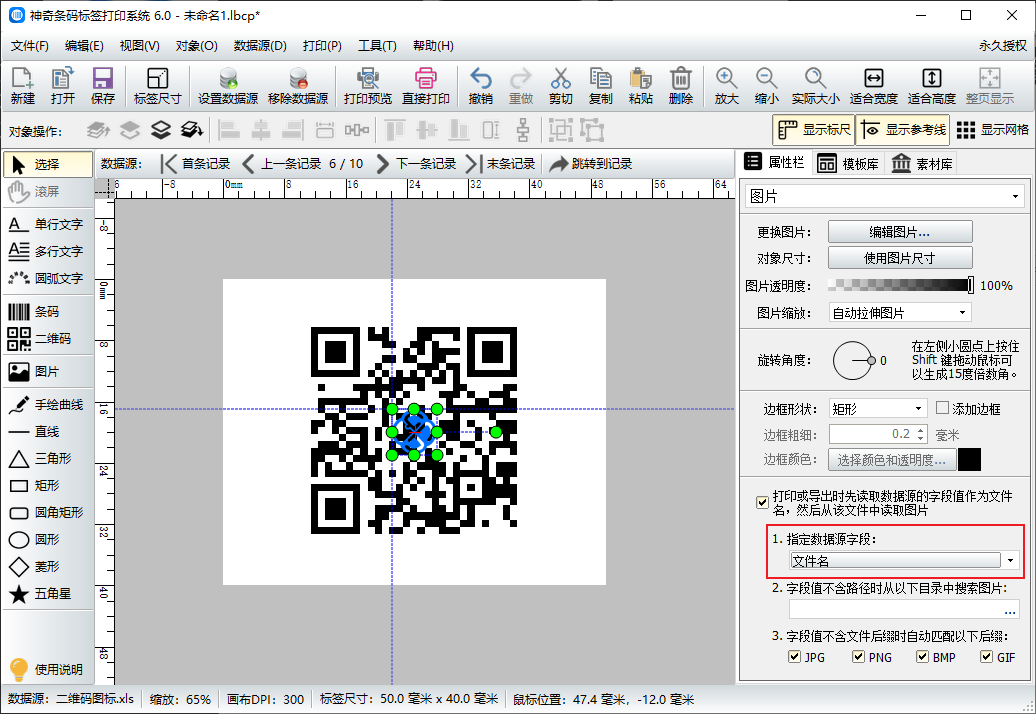Select the 二维码 QR code tool
The height and width of the screenshot is (714, 1036).
pyautogui.click(x=47, y=339)
